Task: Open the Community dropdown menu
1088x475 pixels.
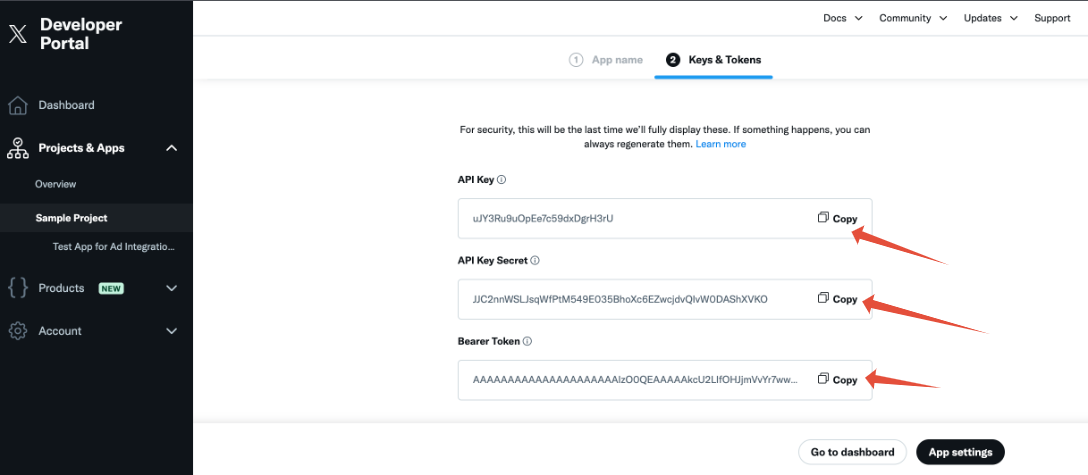Action: pyautogui.click(x=913, y=19)
